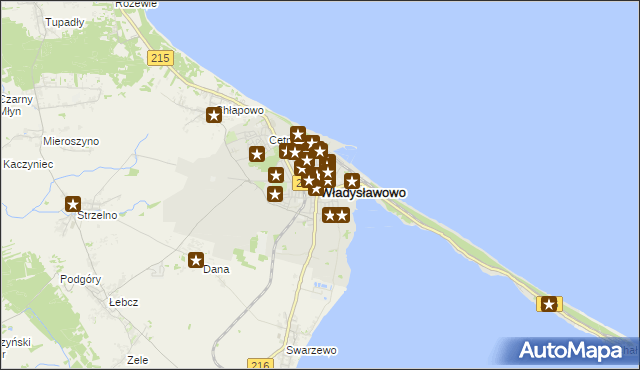
Task: Click the Mieroszyno label
Action: pos(71,141)
